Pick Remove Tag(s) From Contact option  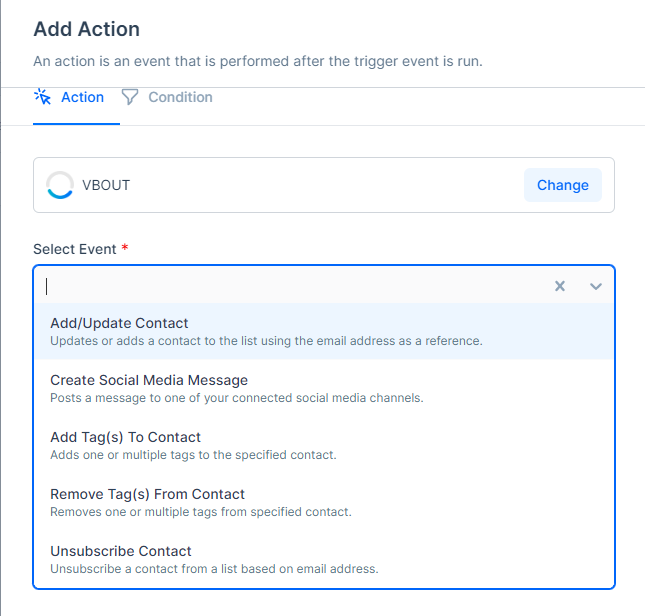(x=147, y=494)
